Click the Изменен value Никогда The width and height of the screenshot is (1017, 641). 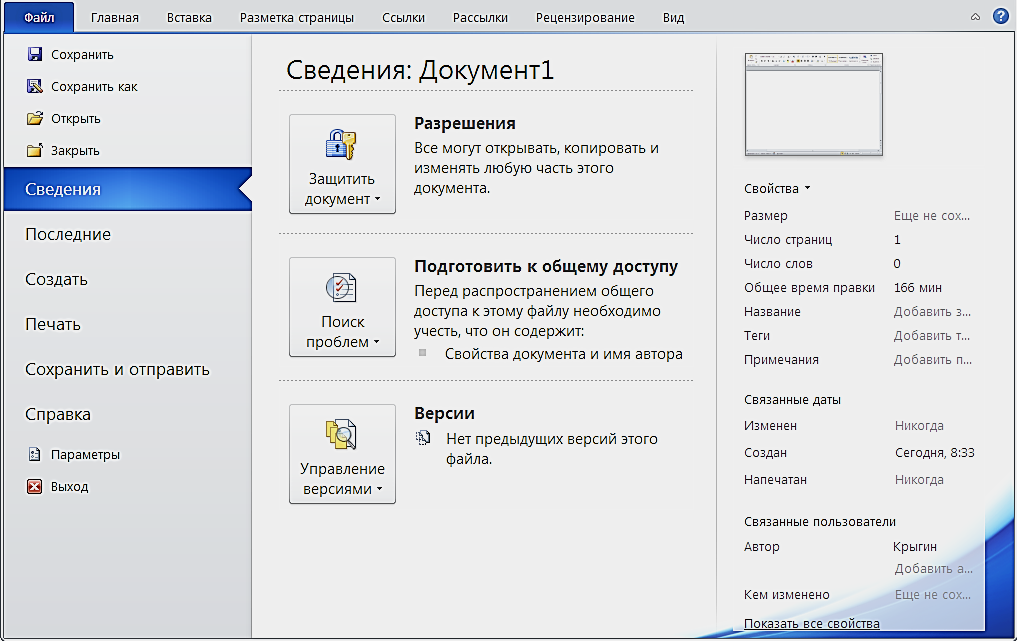[919, 426]
